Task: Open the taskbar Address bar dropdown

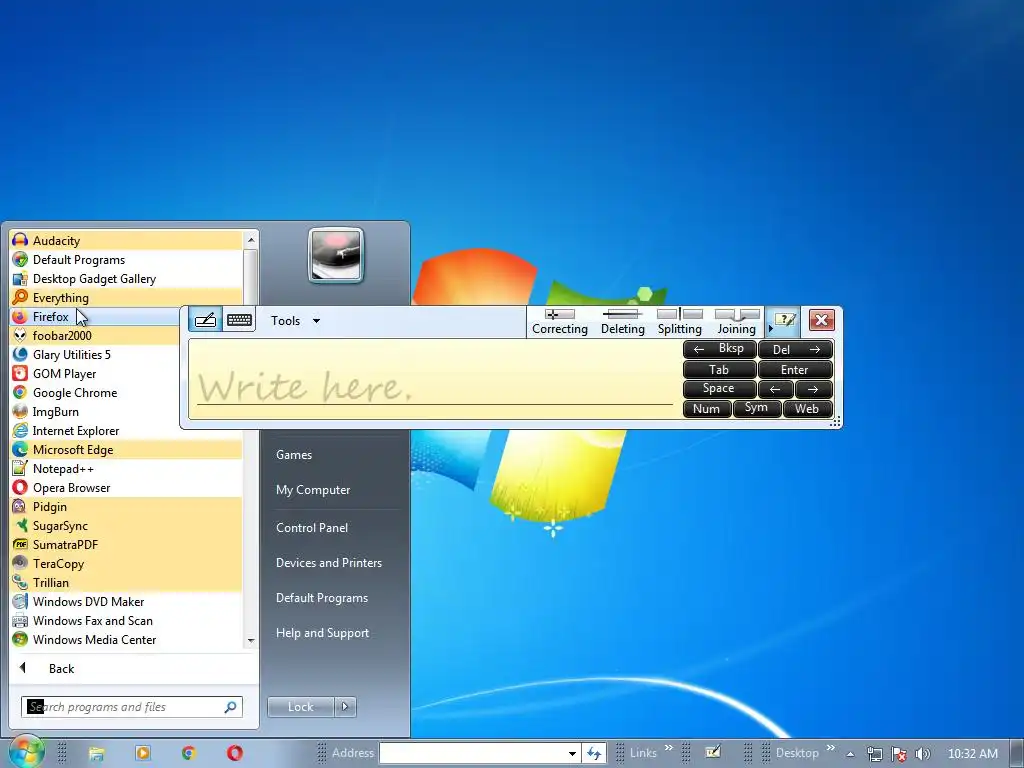Action: click(x=572, y=753)
